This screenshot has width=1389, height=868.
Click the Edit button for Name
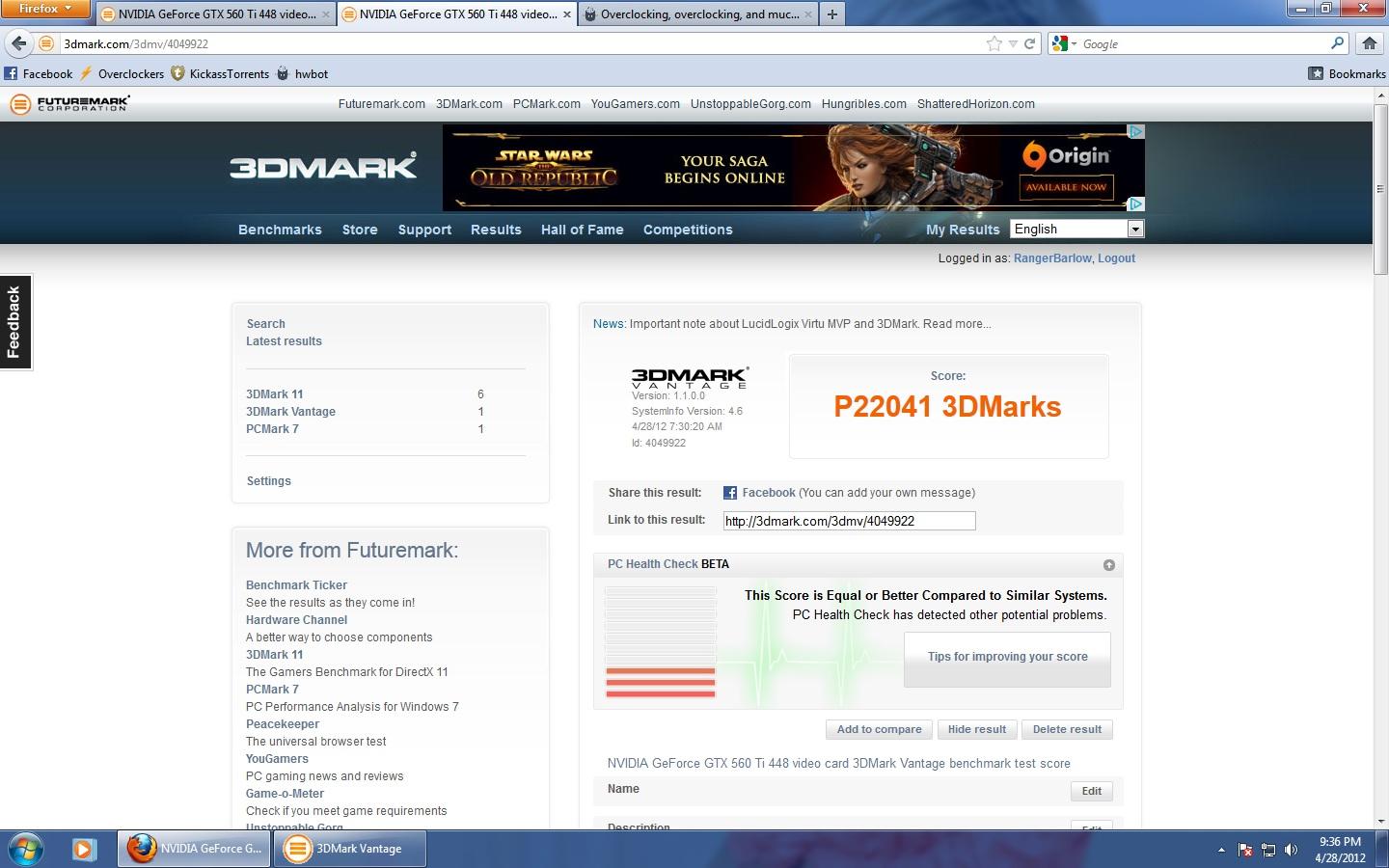tap(1092, 791)
